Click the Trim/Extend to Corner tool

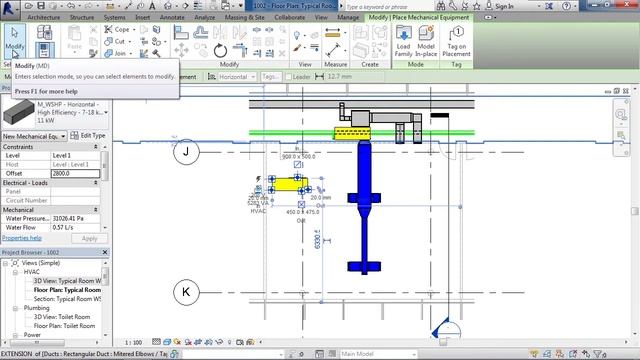pyautogui.click(x=240, y=51)
